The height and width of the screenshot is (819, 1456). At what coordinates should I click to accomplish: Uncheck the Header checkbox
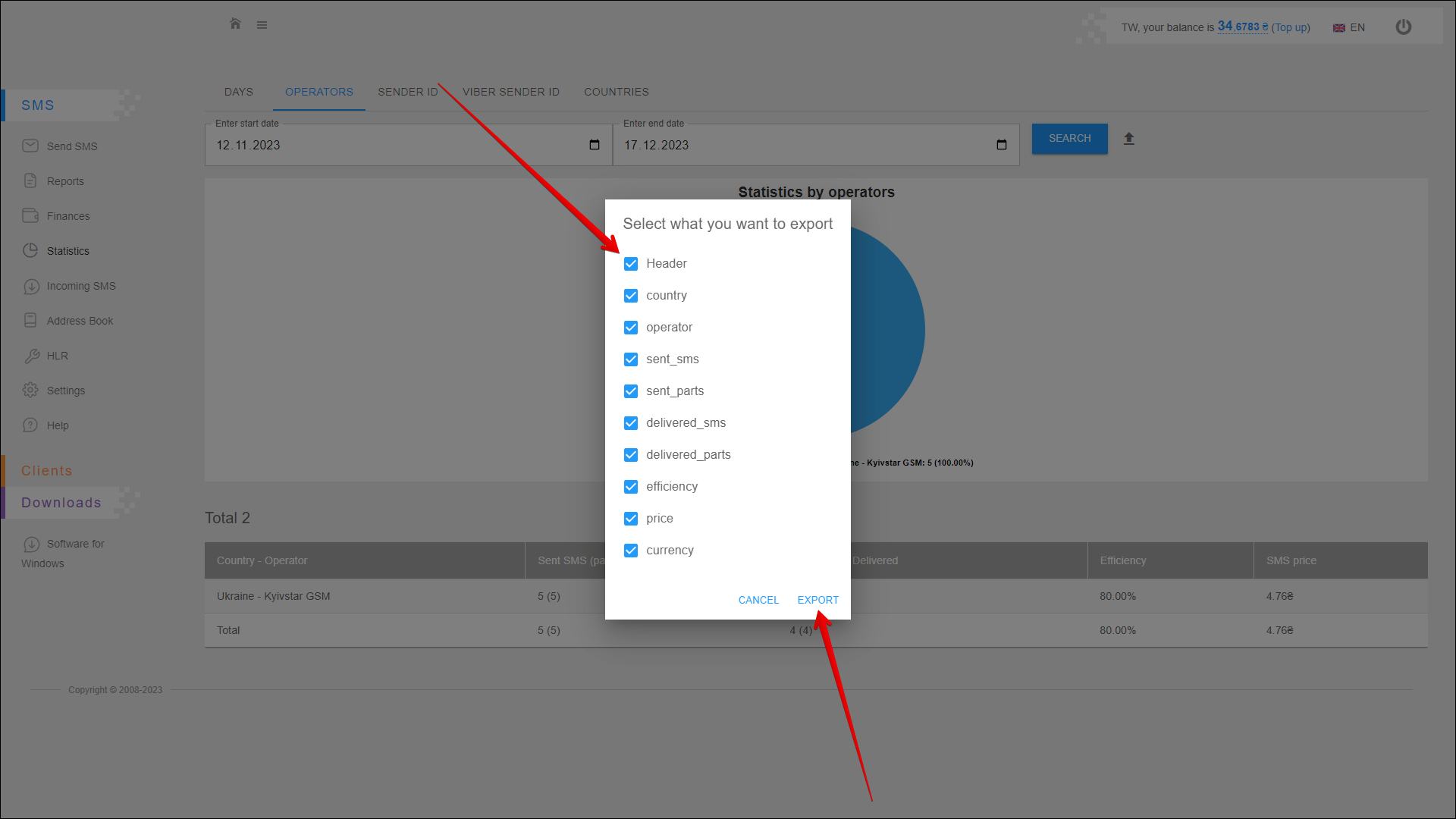tap(630, 264)
